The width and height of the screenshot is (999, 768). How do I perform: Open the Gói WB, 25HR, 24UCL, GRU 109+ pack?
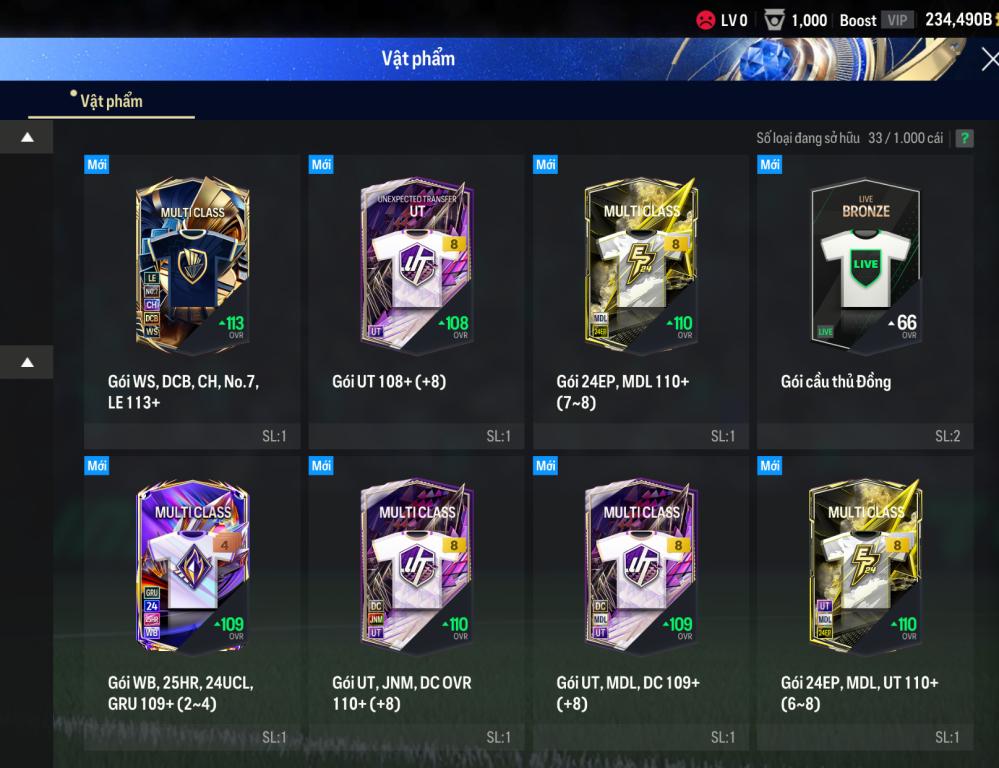pyautogui.click(x=192, y=603)
